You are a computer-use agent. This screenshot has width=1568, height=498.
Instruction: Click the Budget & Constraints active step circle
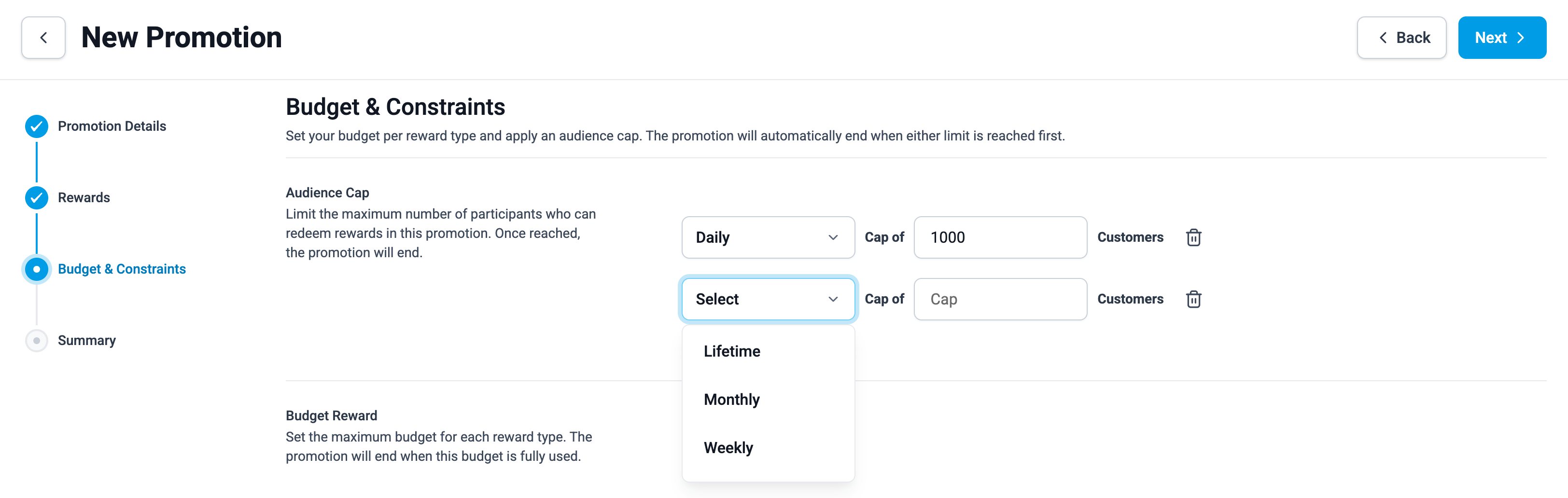(x=37, y=269)
